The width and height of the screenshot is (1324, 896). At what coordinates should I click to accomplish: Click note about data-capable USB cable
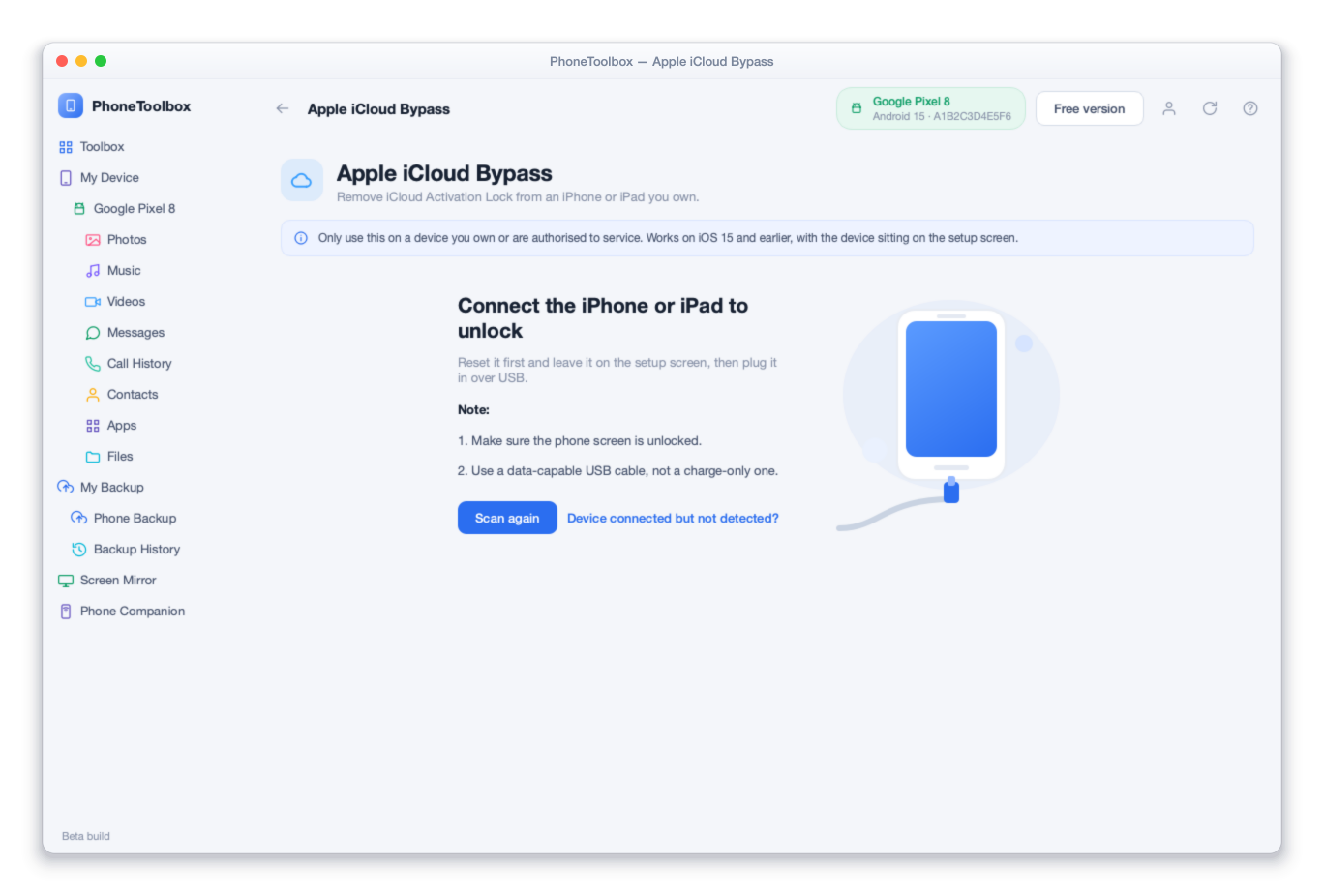pos(617,471)
